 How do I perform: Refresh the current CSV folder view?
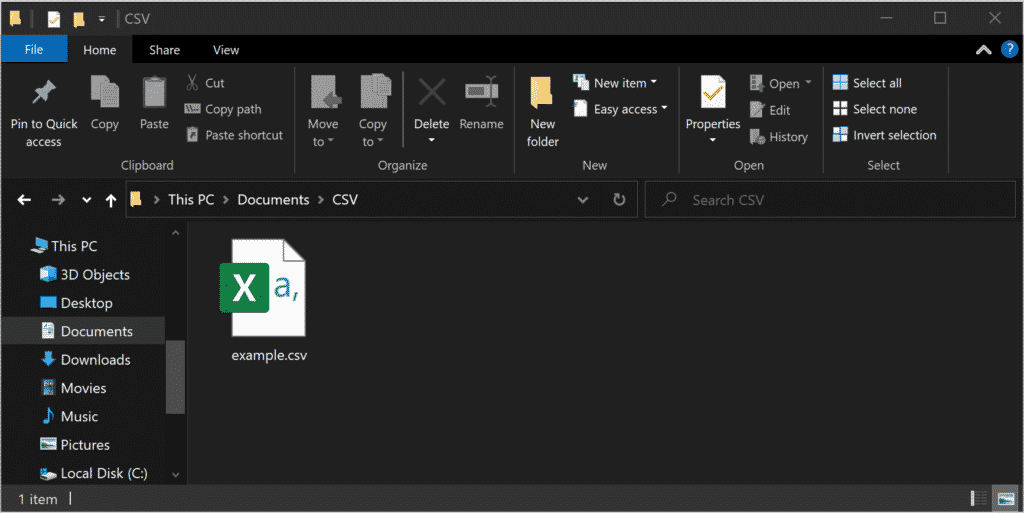pos(619,200)
